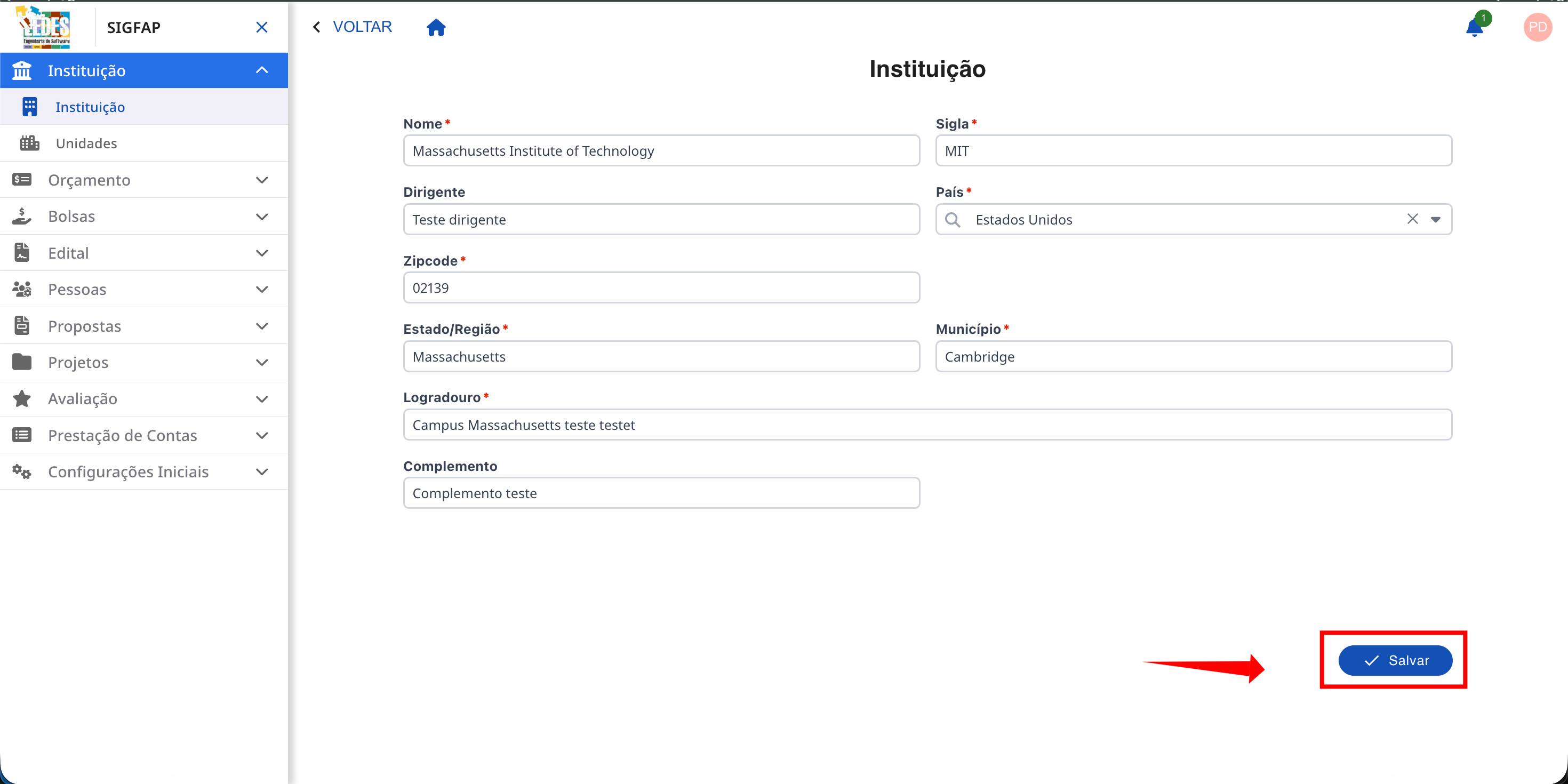
Task: Expand the Bolsas menu section
Action: tap(262, 217)
